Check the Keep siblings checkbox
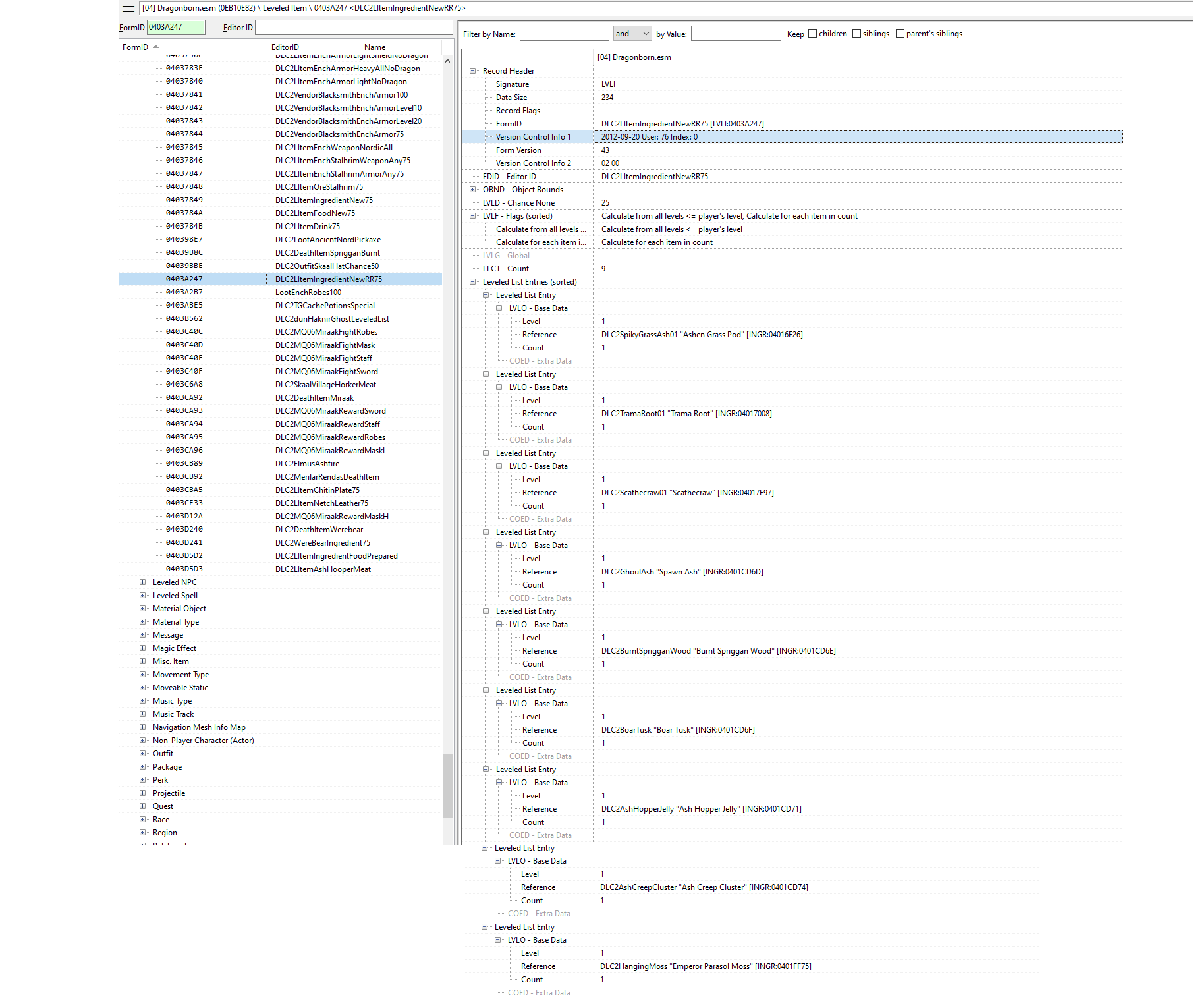Image resolution: width=1193 pixels, height=1008 pixels. click(x=856, y=34)
